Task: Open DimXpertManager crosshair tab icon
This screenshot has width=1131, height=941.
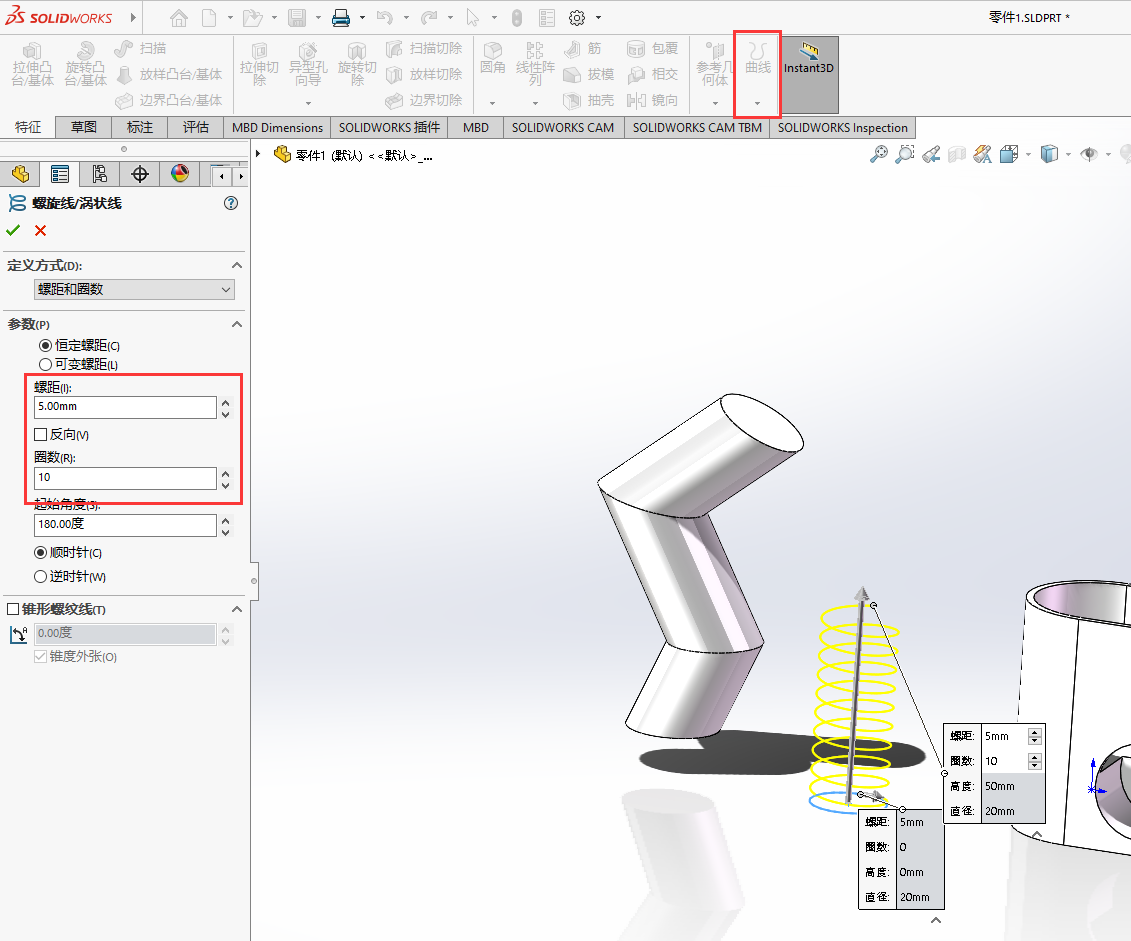Action: pyautogui.click(x=139, y=174)
